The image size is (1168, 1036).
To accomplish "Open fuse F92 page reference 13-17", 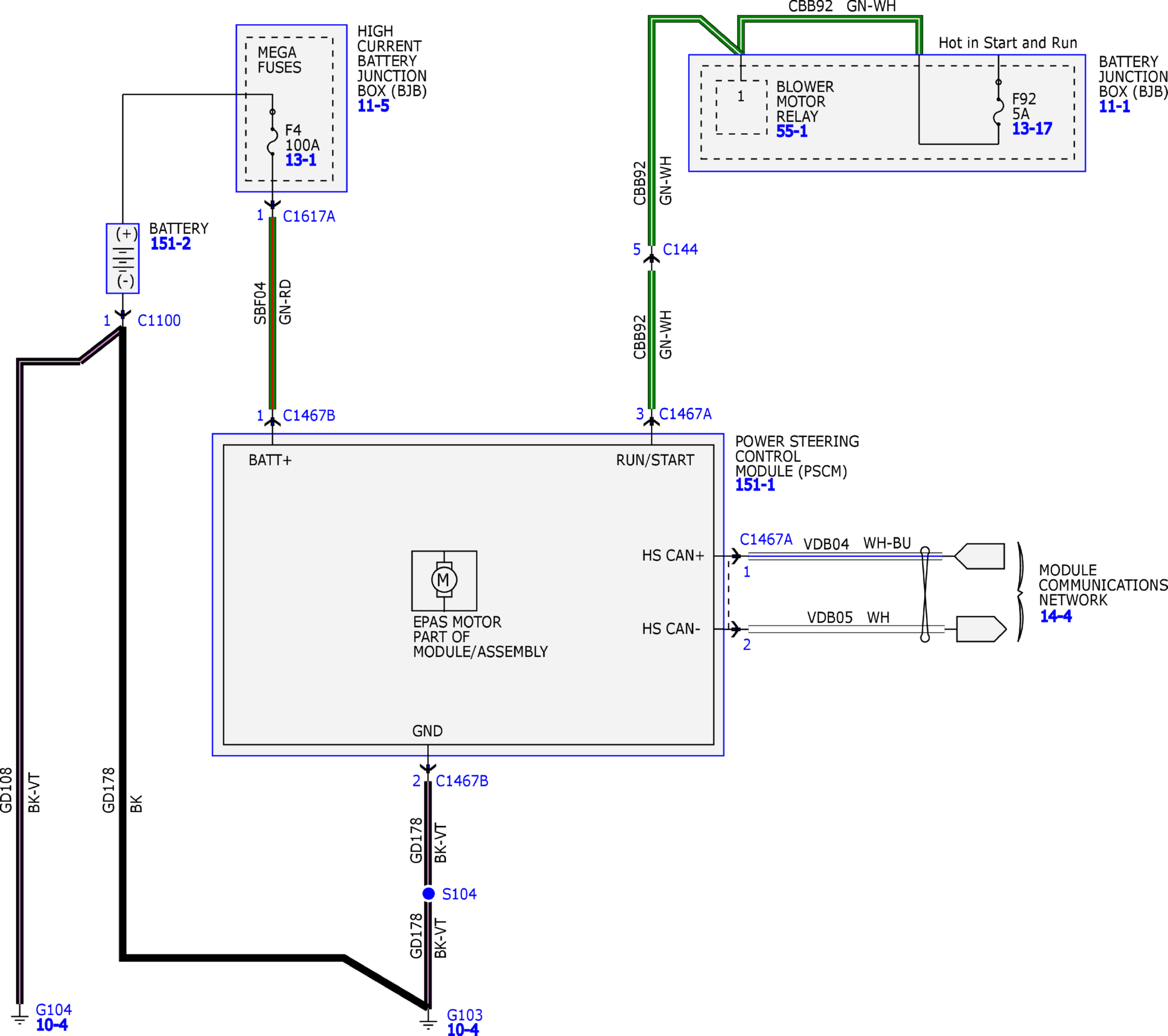I will coord(1031,129).
